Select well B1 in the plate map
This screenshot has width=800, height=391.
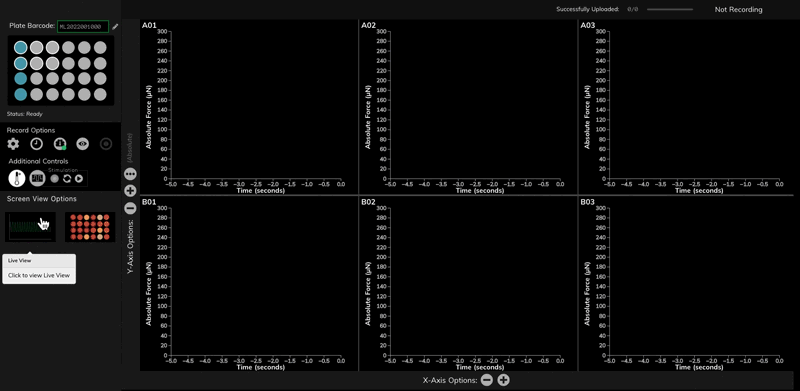tap(20, 63)
